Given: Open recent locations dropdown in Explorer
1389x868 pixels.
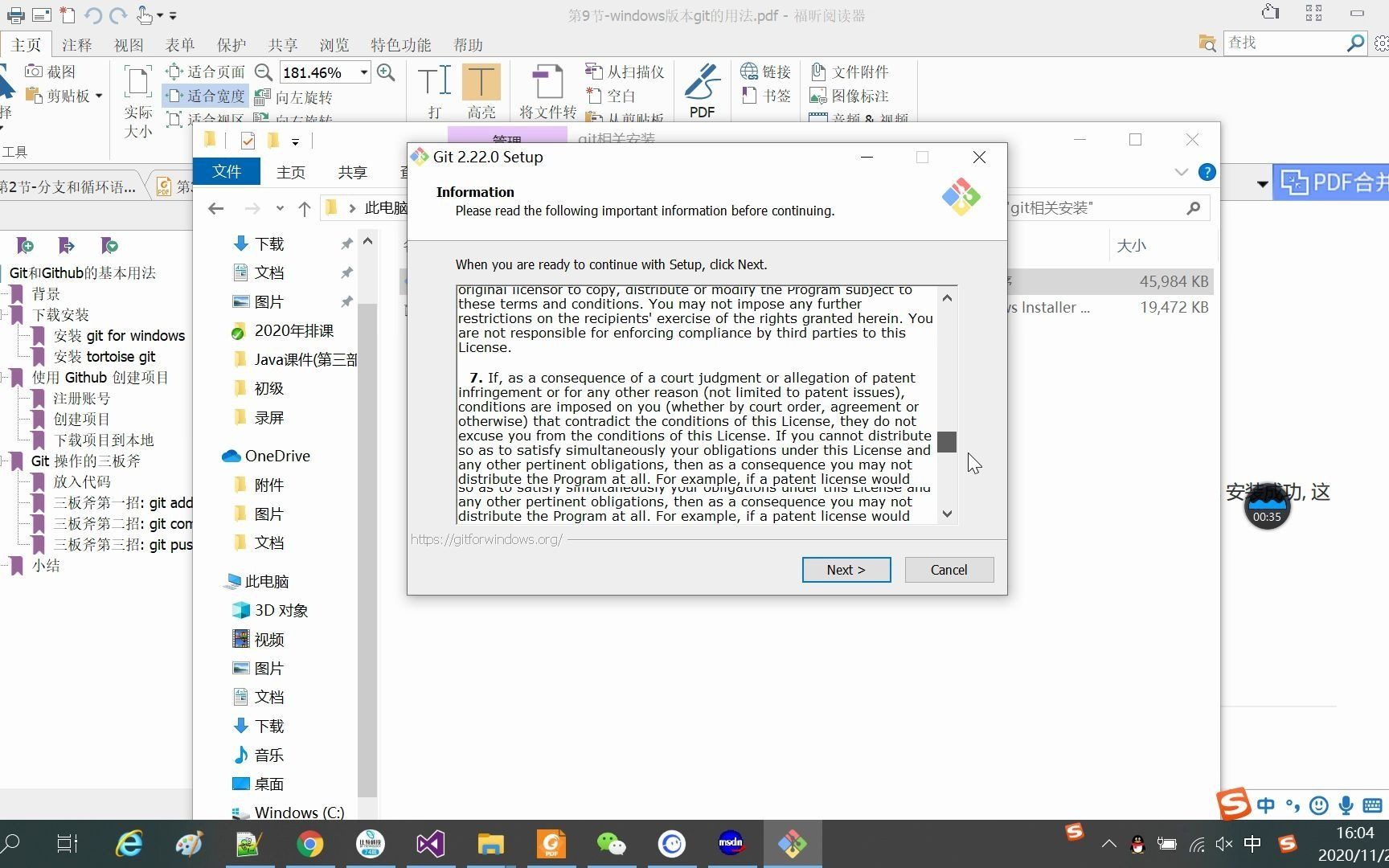Looking at the screenshot, I should pyautogui.click(x=279, y=209).
